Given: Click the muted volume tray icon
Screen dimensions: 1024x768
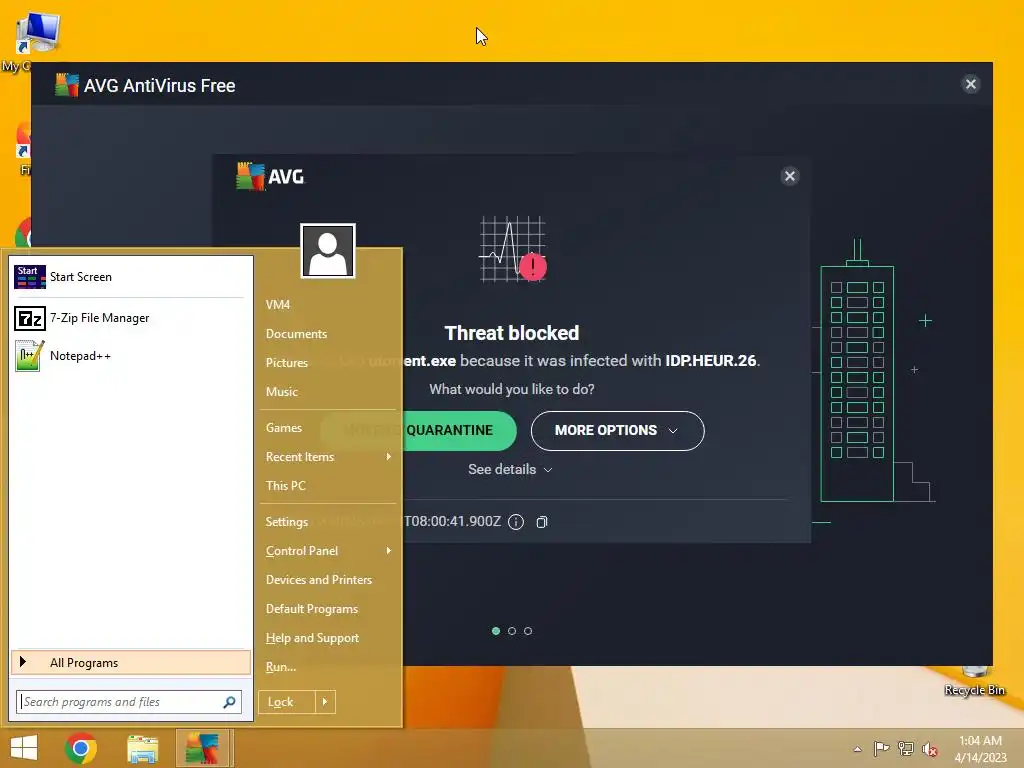Looking at the screenshot, I should (x=929, y=749).
